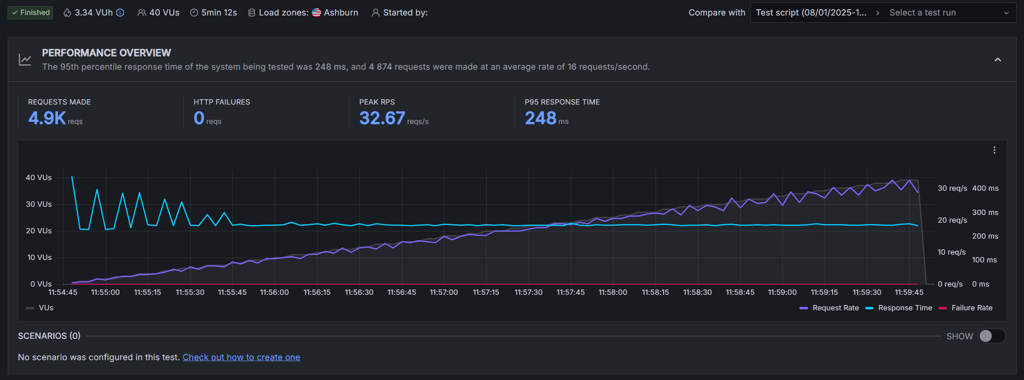
Task: Click the 11:54:45 time axis label
Action: (x=63, y=293)
